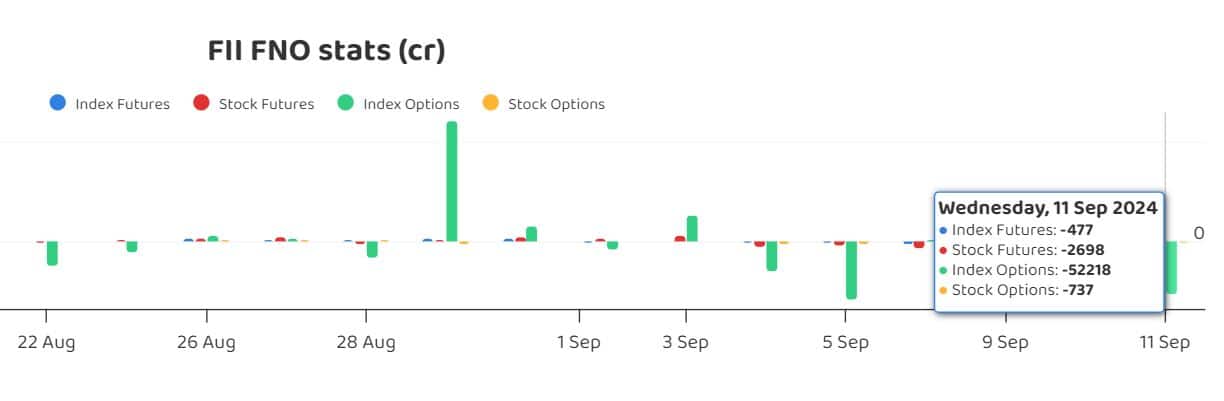Click the 11 Sep axis label
The image size is (1224, 401).
click(1165, 342)
